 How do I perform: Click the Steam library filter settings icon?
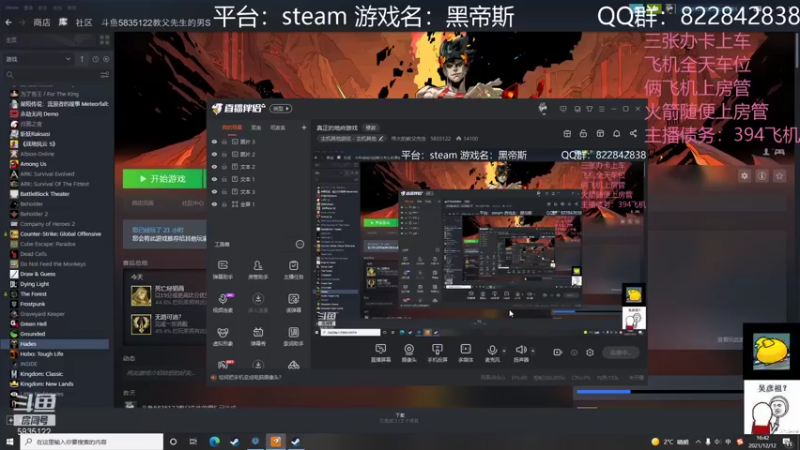105,74
